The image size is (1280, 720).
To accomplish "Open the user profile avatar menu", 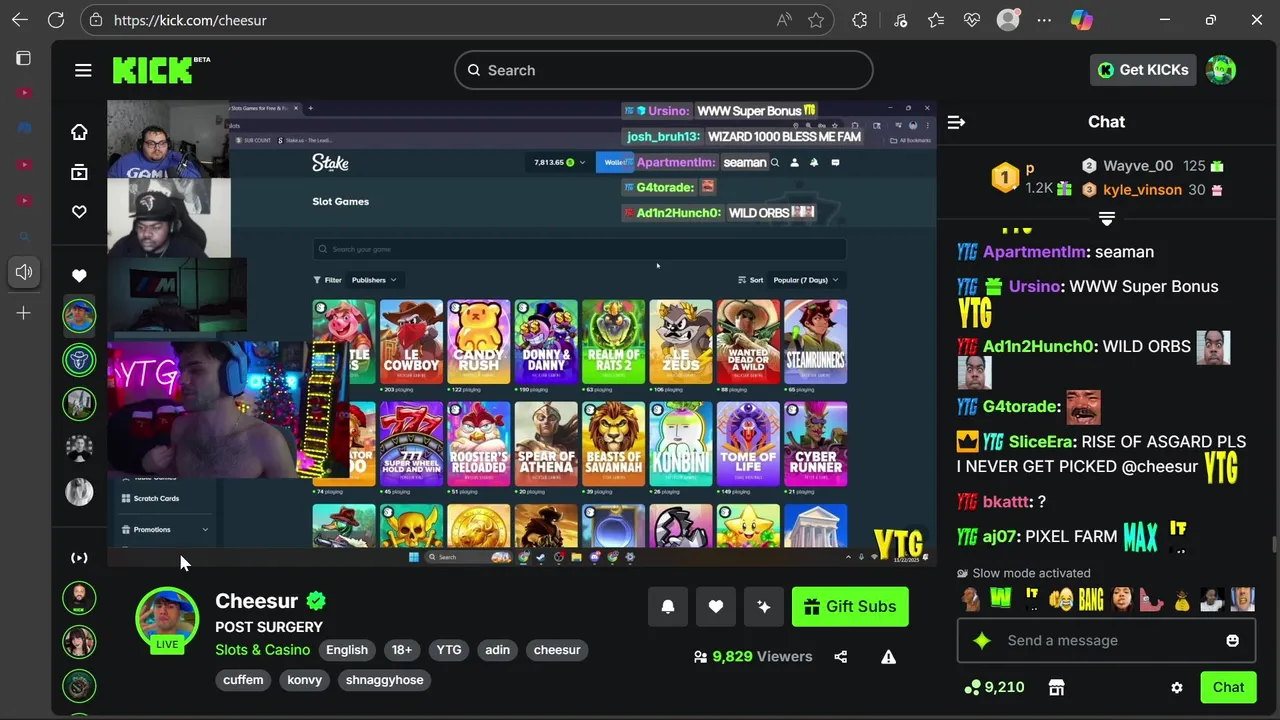I will tap(1221, 70).
